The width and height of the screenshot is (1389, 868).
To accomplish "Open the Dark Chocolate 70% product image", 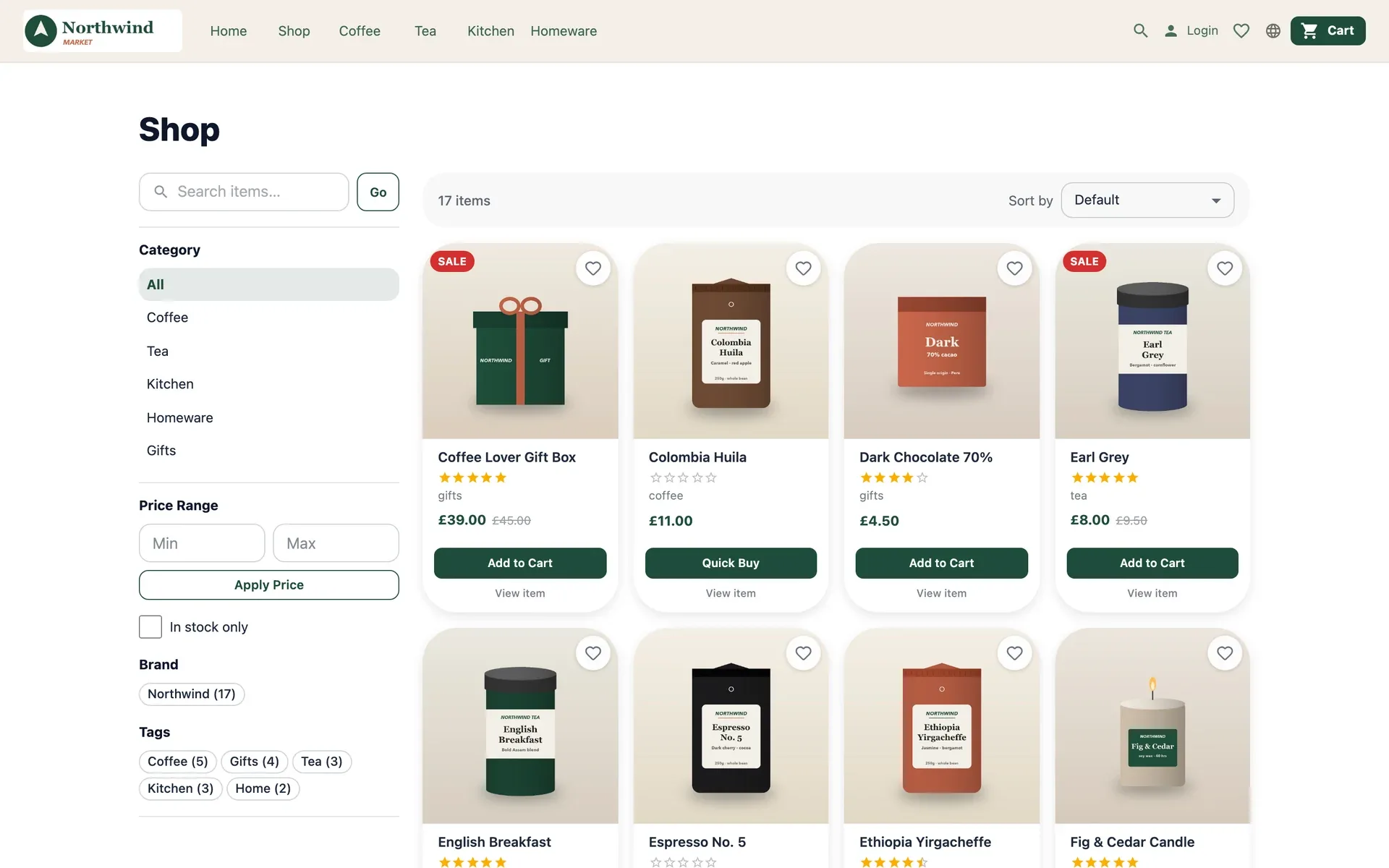I will [x=941, y=341].
